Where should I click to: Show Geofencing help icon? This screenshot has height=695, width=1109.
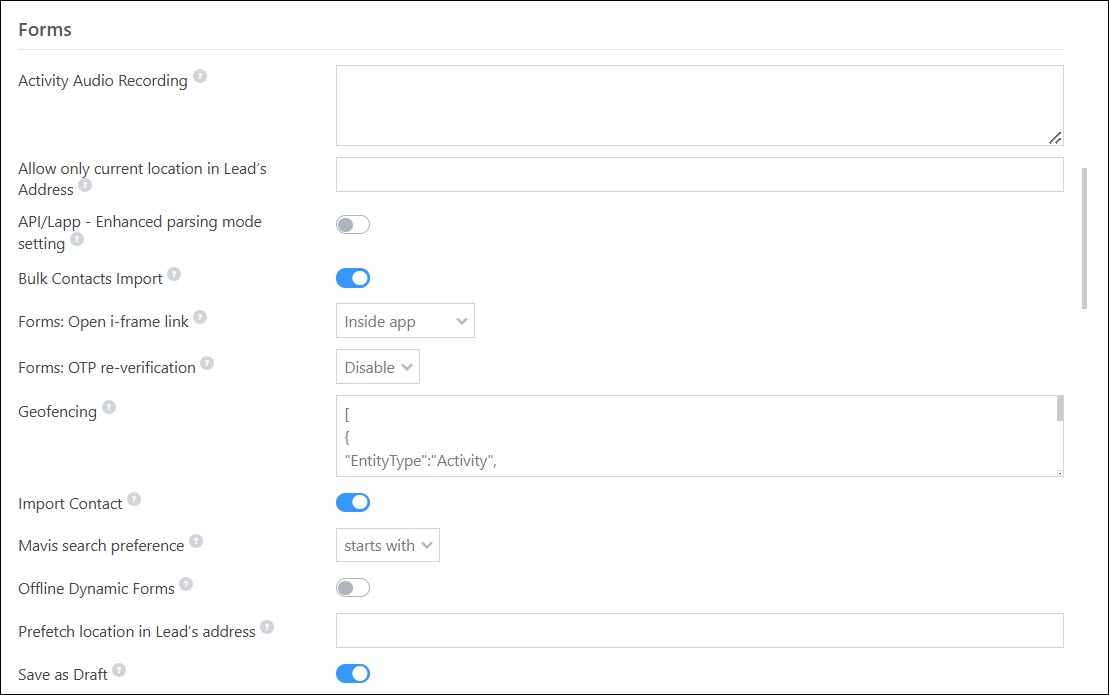[108, 407]
